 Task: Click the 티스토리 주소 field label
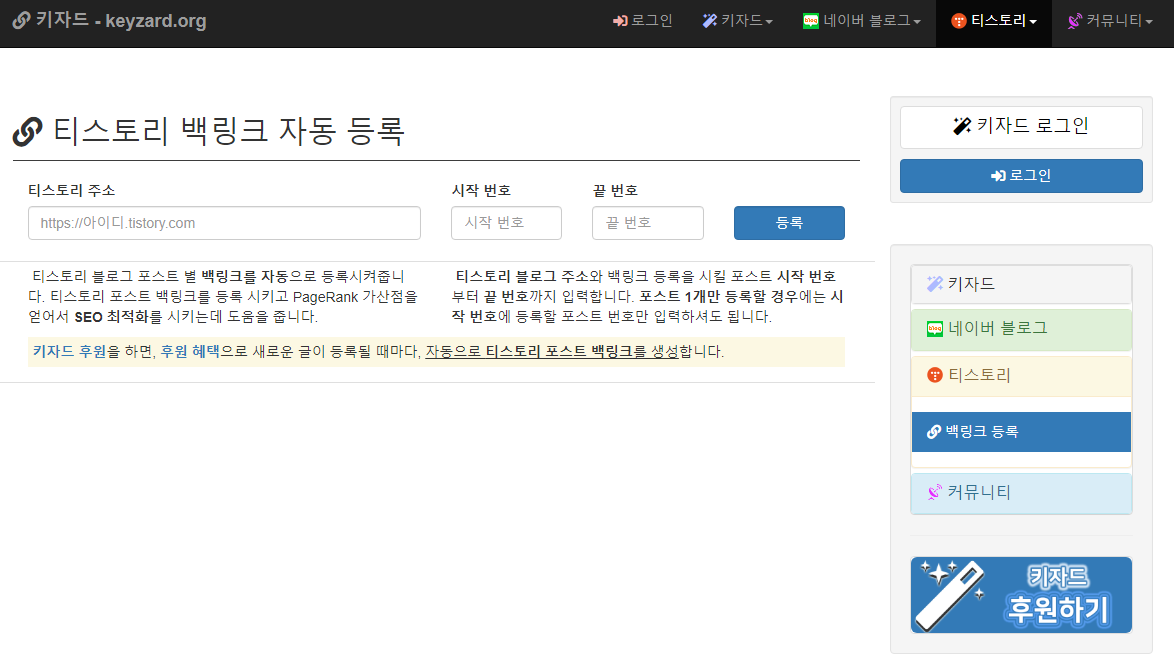click(x=72, y=191)
